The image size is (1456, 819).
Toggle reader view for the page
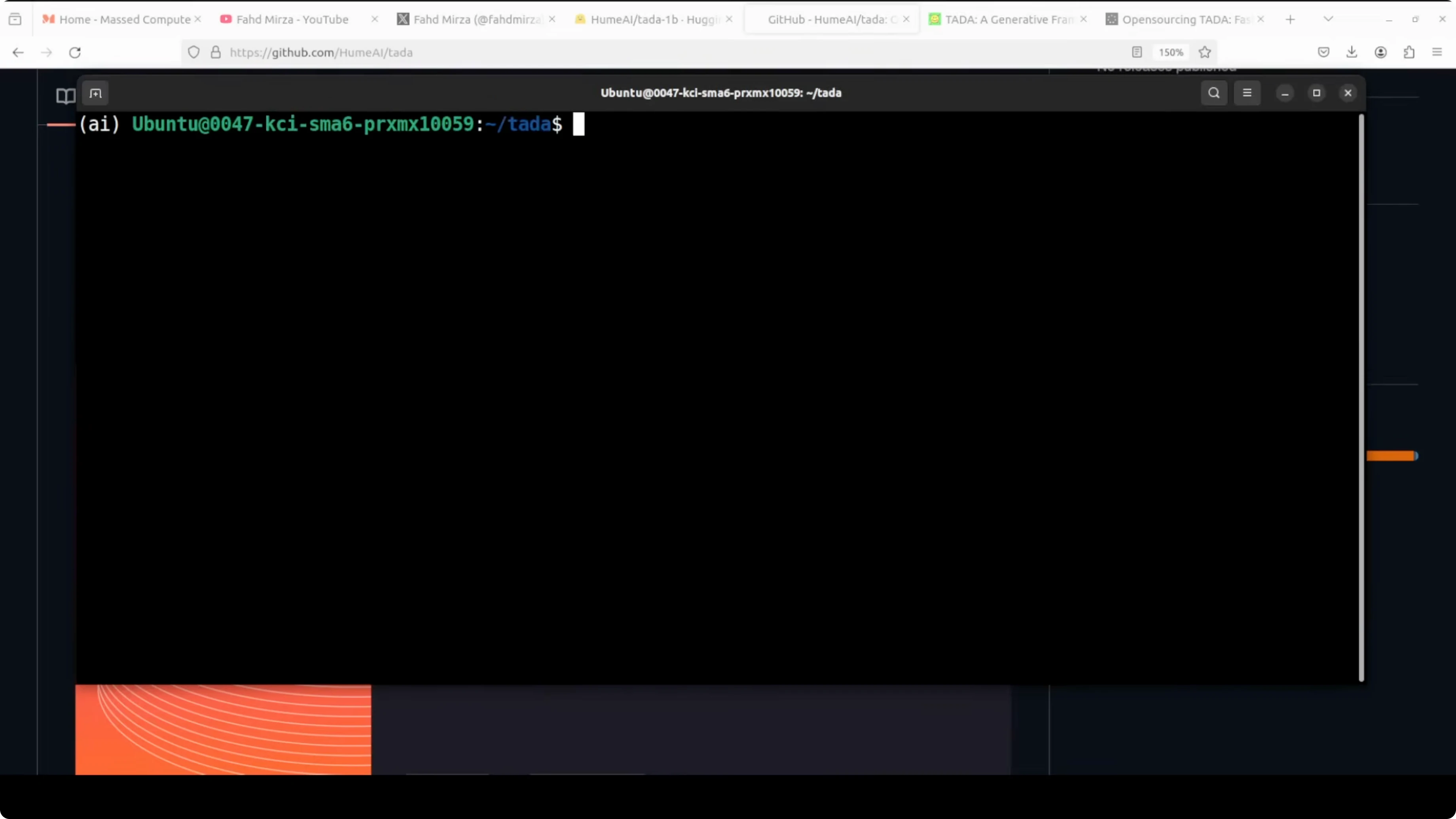click(1137, 52)
